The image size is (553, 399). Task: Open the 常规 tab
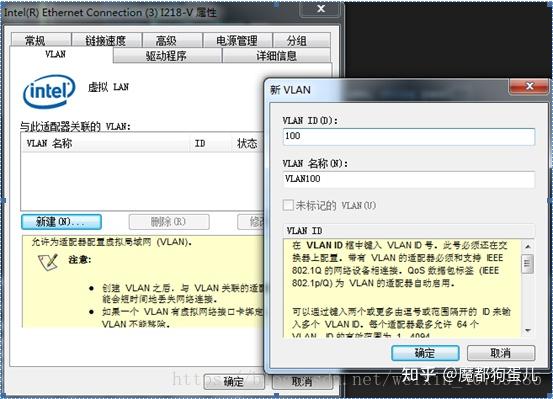click(x=41, y=40)
